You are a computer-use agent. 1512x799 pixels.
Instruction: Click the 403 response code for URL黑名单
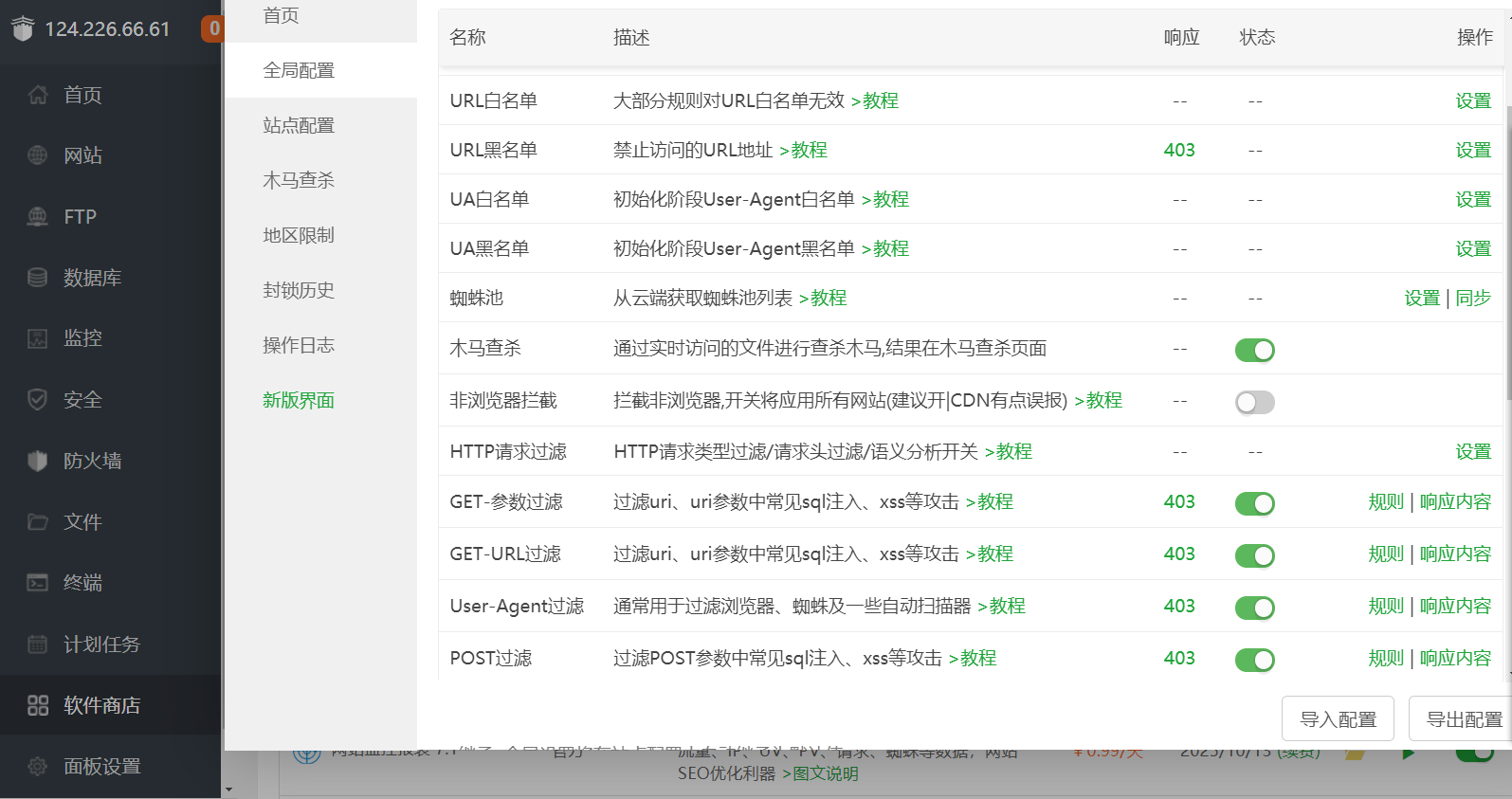1179,150
